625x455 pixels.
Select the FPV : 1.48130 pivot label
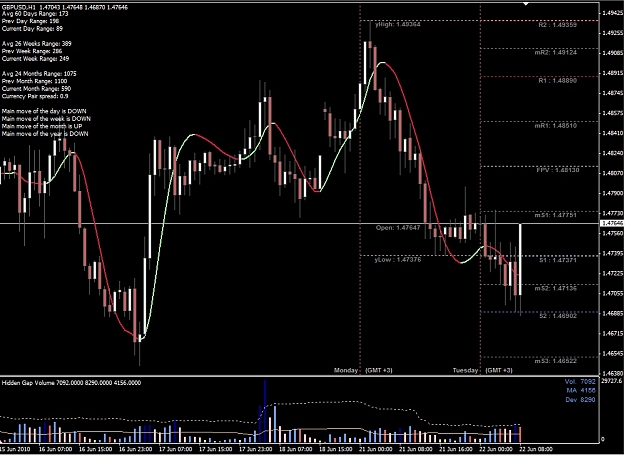point(556,170)
